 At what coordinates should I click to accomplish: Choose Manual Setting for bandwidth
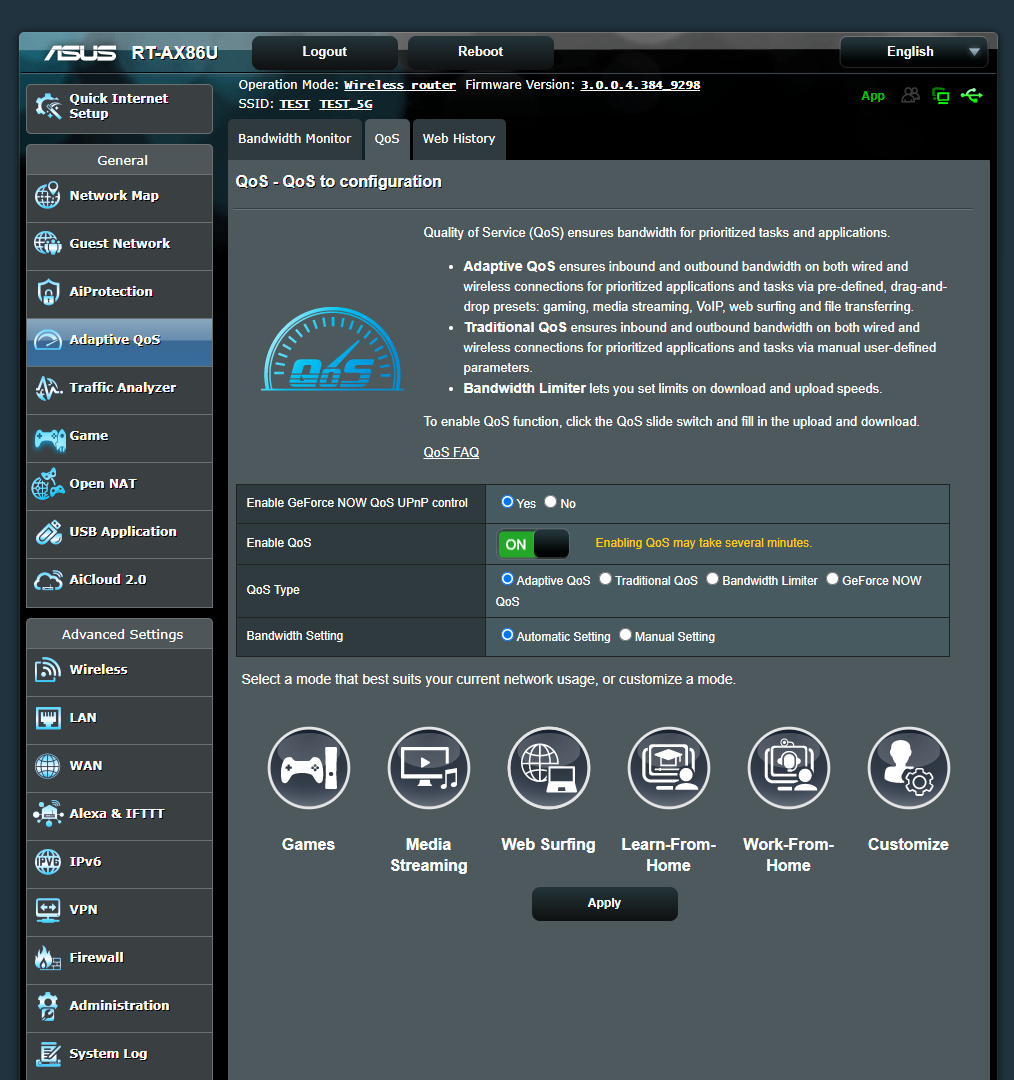click(625, 635)
